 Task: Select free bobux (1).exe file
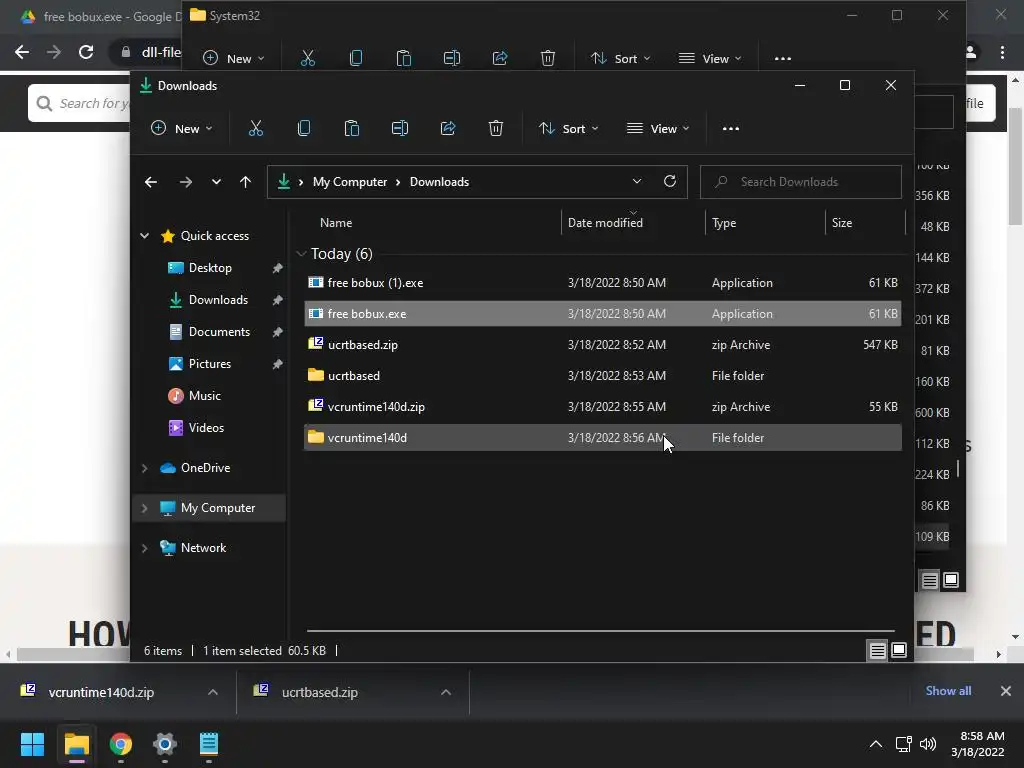pyautogui.click(x=603, y=283)
